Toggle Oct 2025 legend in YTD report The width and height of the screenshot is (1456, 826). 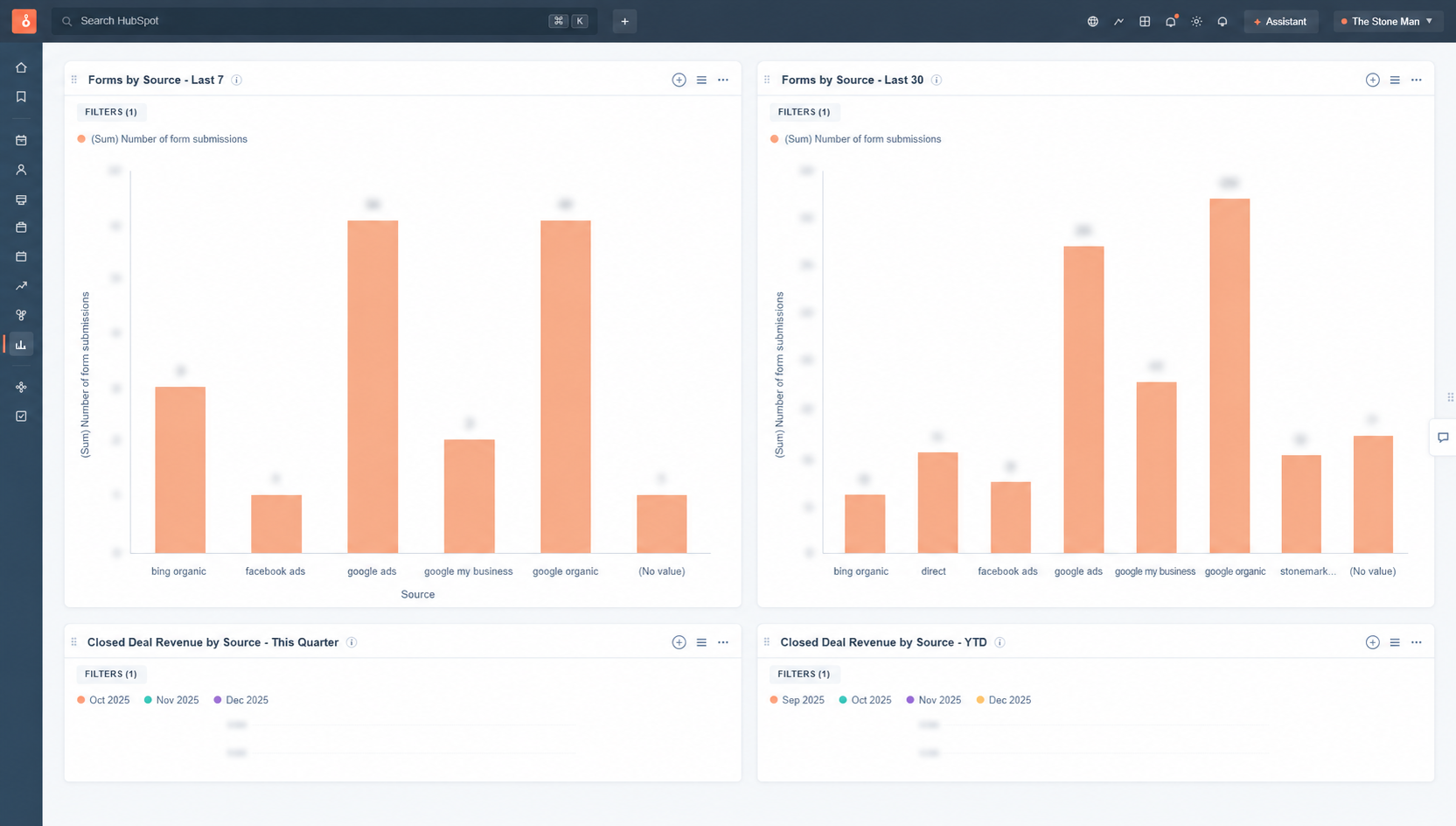(866, 700)
